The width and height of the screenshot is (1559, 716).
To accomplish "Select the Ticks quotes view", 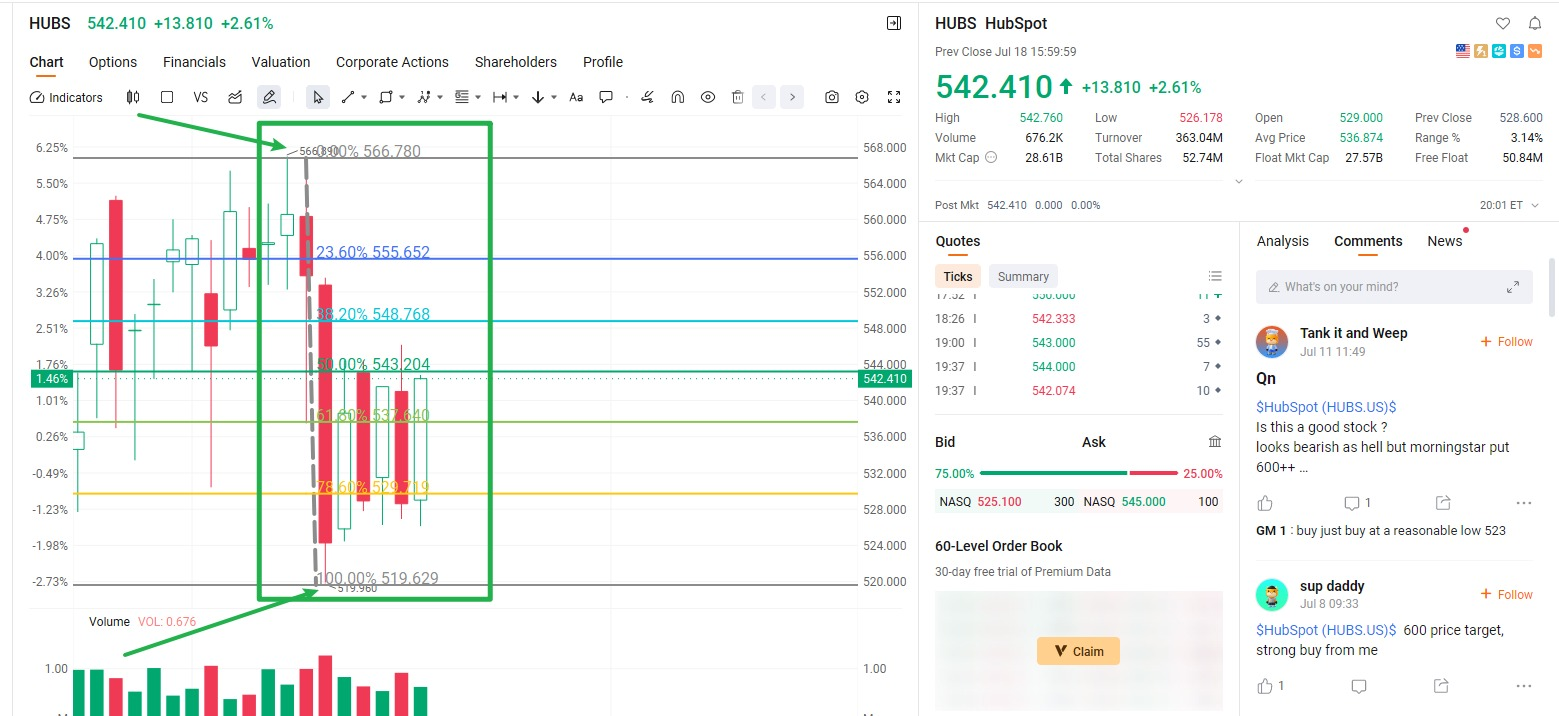I will click(958, 277).
